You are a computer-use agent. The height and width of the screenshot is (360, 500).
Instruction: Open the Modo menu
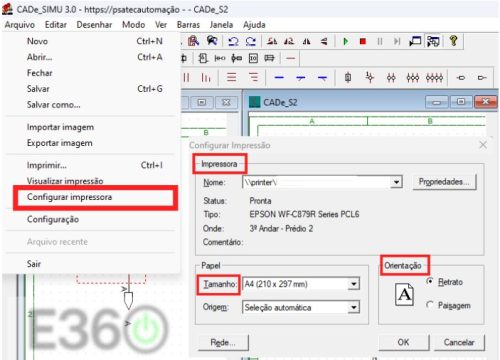133,25
